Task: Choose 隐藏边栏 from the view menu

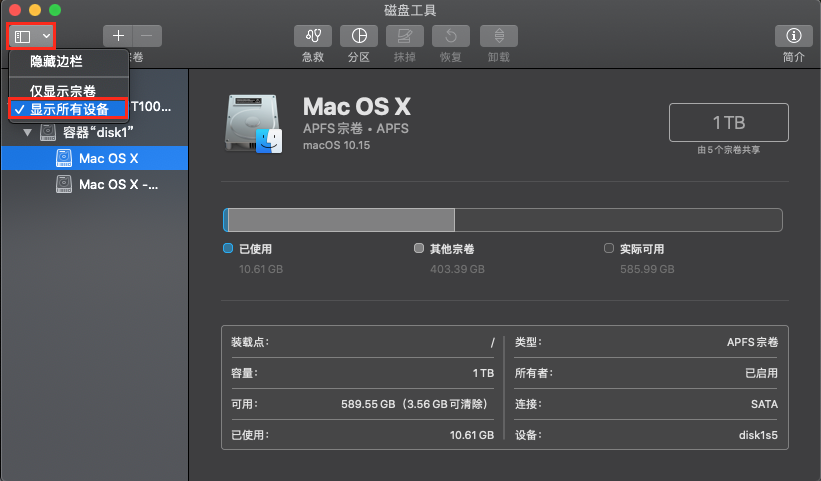Action: tap(57, 62)
